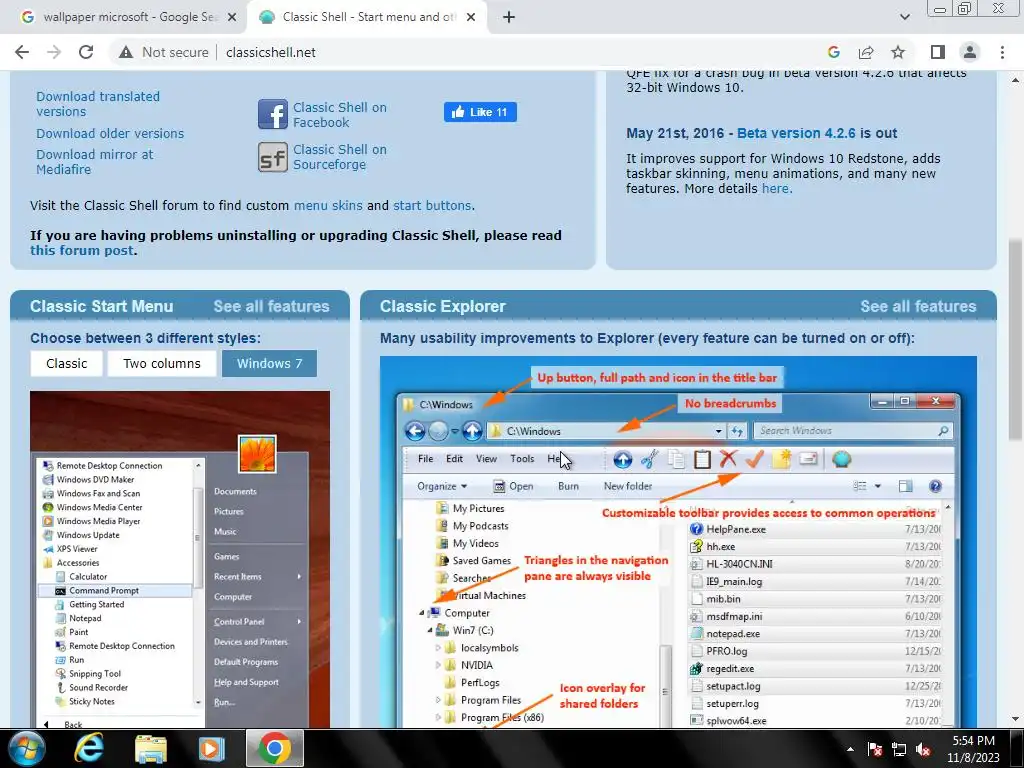Screen dimensions: 1024x768
Task: Open the Chrome profile avatar
Action: tap(970, 52)
